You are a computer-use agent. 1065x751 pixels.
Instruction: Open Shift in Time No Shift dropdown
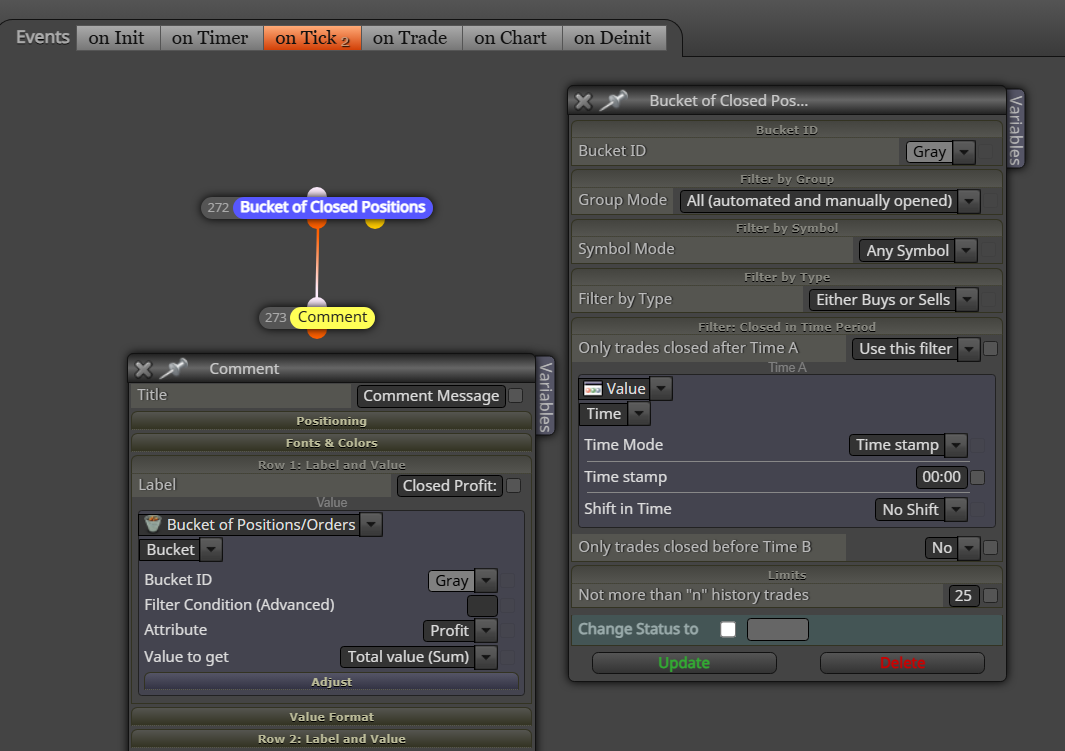[x=956, y=509]
